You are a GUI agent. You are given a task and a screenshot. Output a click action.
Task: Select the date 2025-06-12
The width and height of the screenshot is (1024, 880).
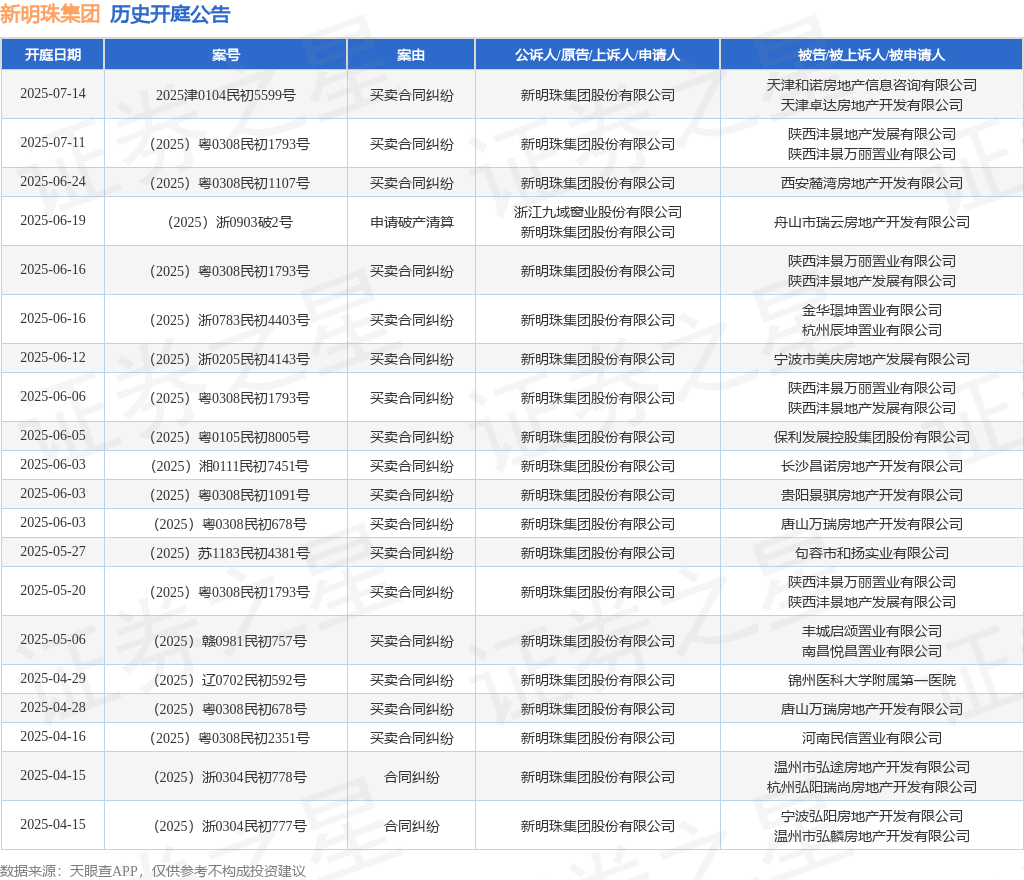coord(53,358)
